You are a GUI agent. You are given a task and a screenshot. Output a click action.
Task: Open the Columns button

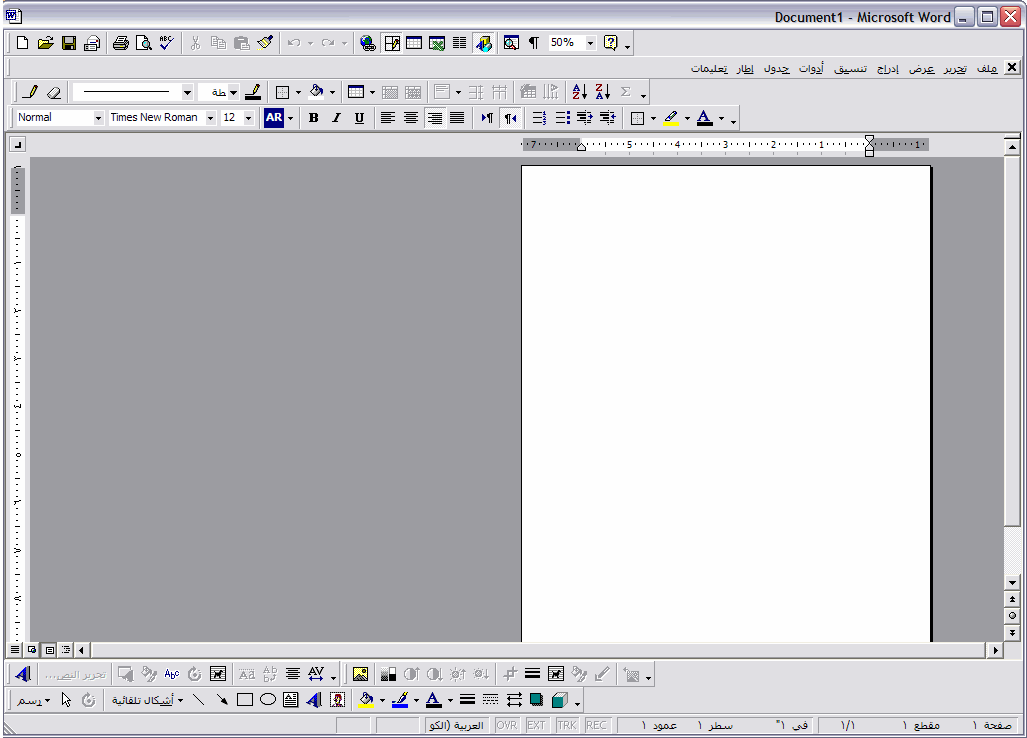(460, 43)
